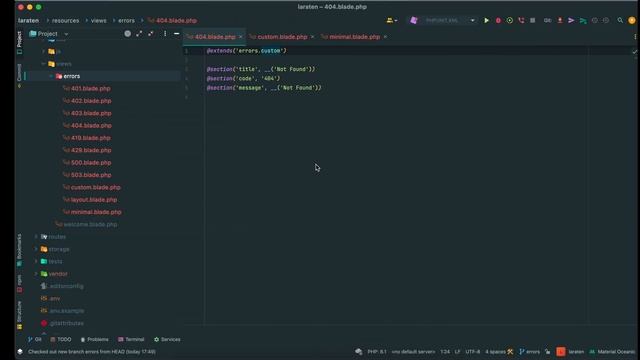Select opened file target icon in Project panel
Screen dimensions: 640x360
coord(128,34)
